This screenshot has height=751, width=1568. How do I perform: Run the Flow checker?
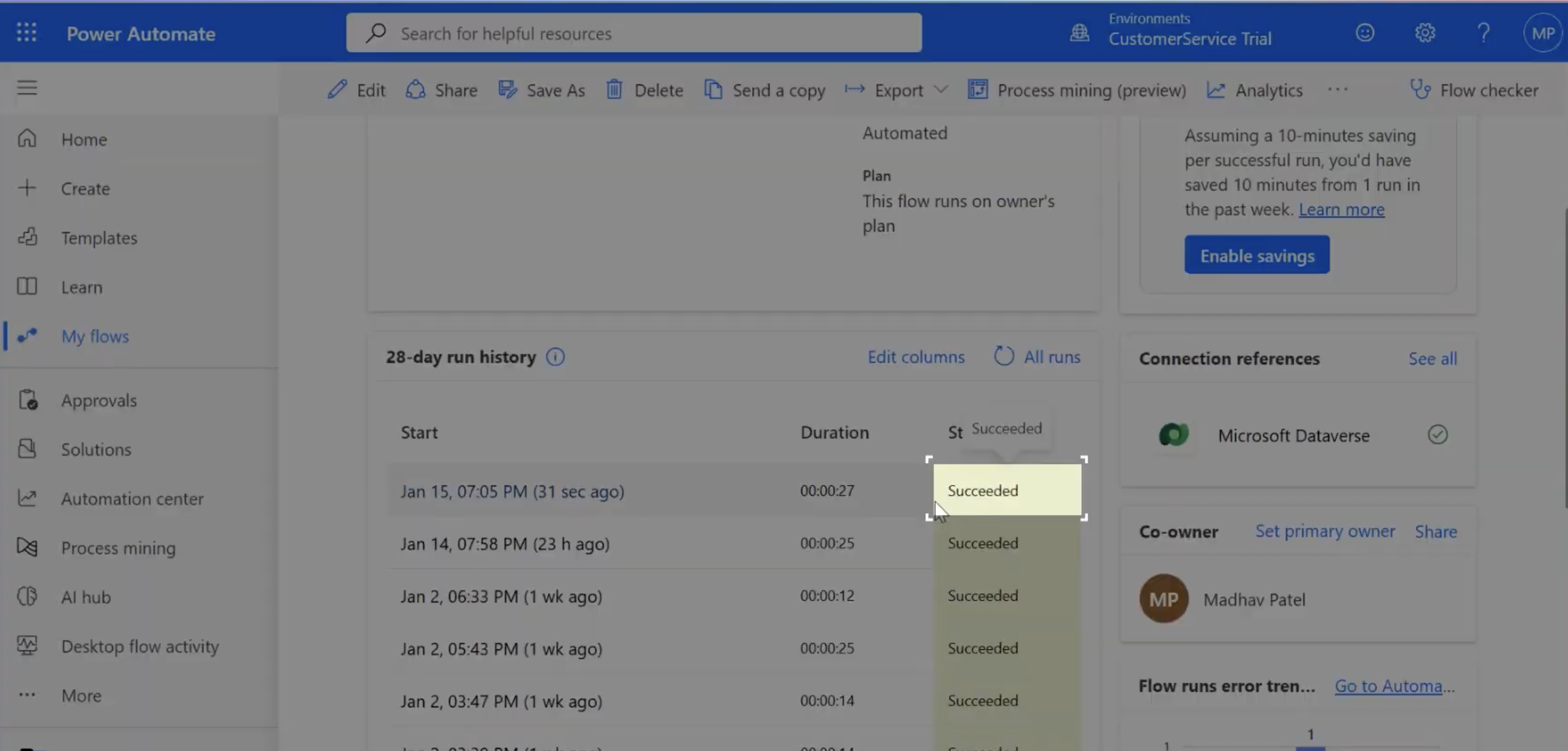[x=1474, y=90]
